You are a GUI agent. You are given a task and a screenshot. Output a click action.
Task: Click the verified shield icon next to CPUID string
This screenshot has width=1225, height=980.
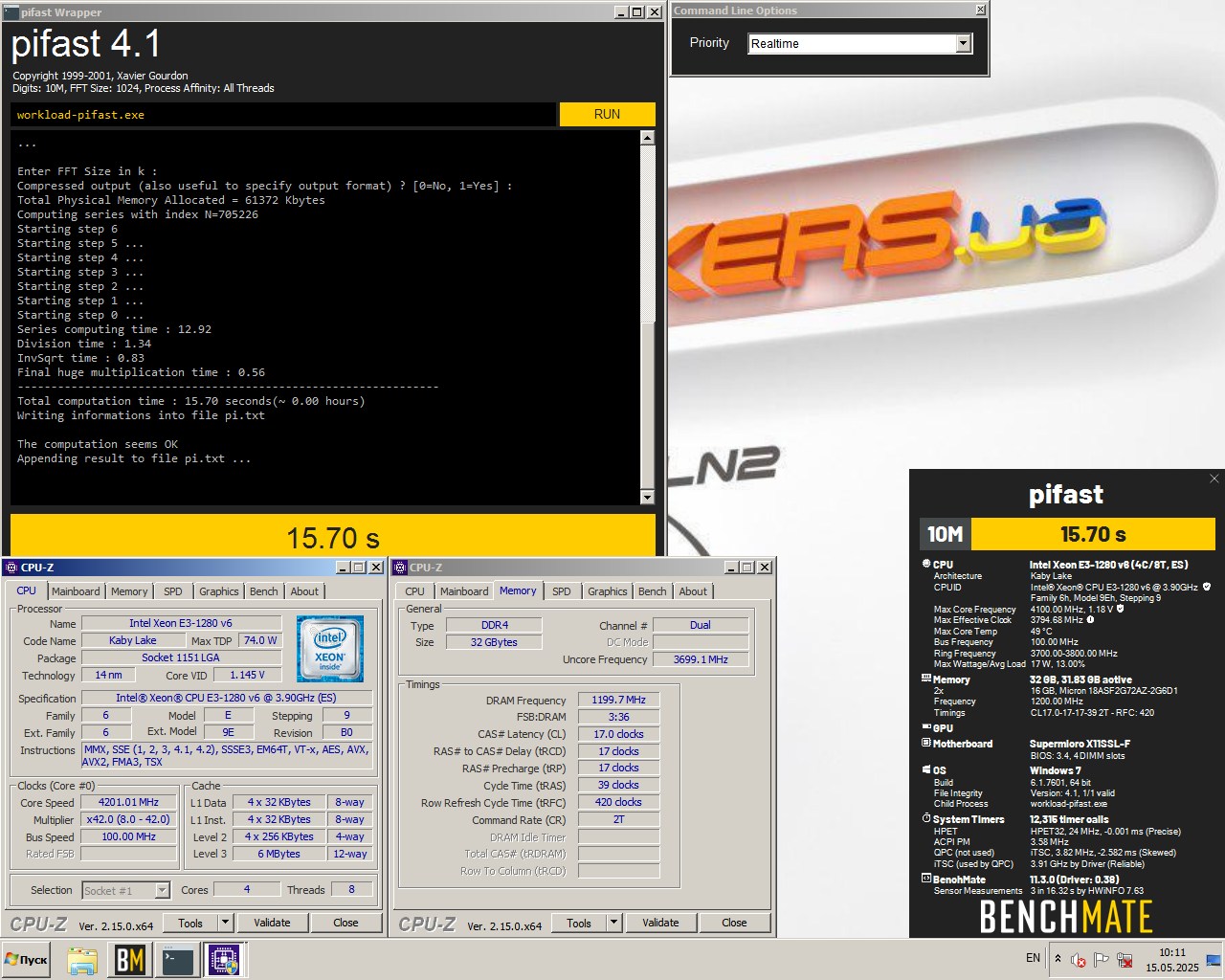click(x=1206, y=587)
